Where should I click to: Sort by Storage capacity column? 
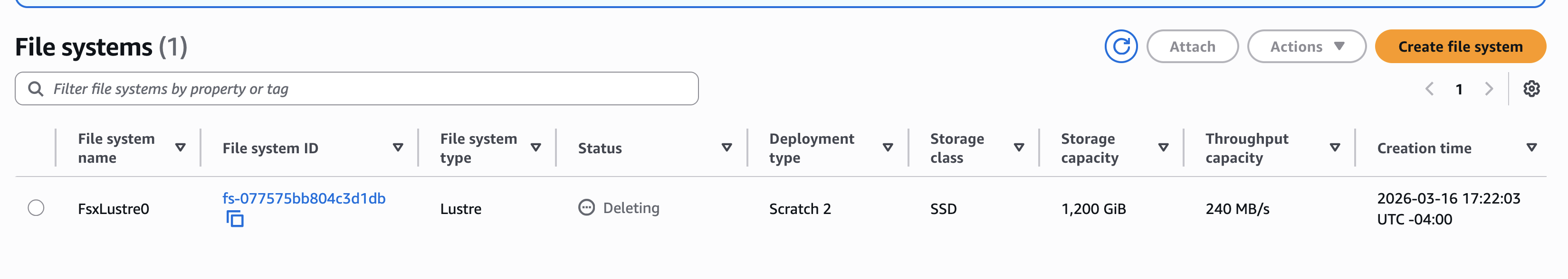[x=1163, y=148]
